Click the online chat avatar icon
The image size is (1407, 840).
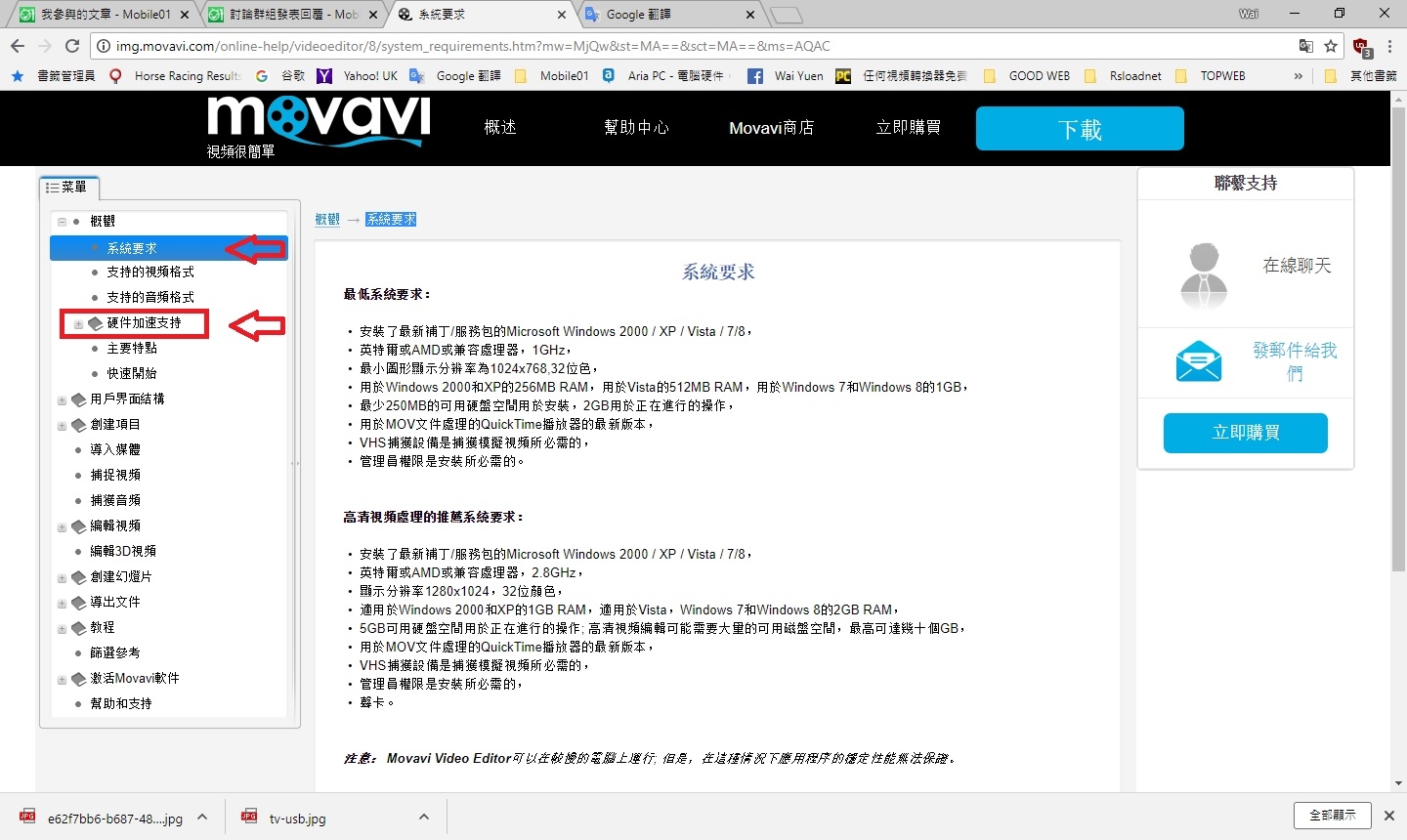pos(1204,274)
